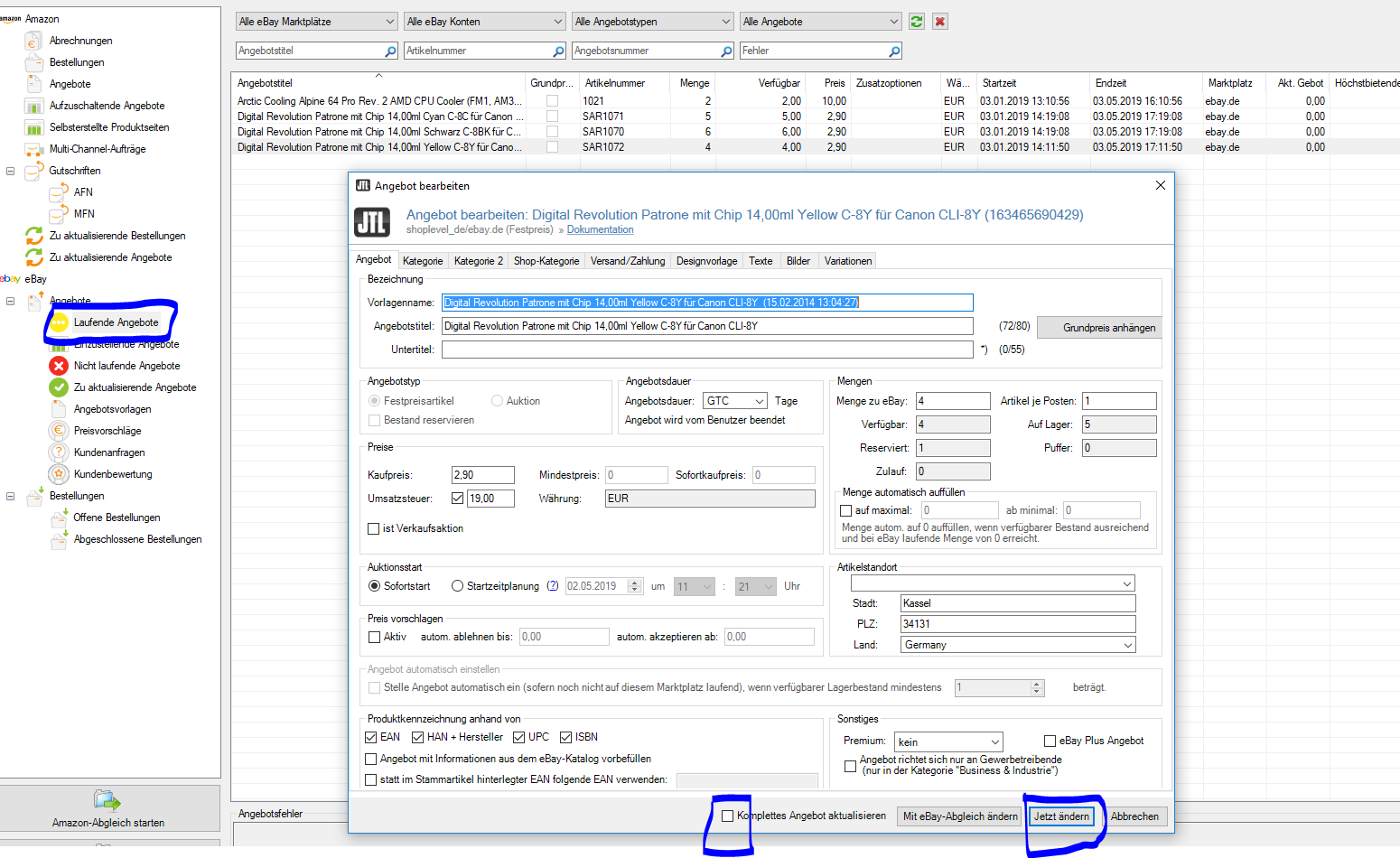The width and height of the screenshot is (1400, 858).
Task: Open Preisvorschläge under eBay
Action: [x=107, y=431]
